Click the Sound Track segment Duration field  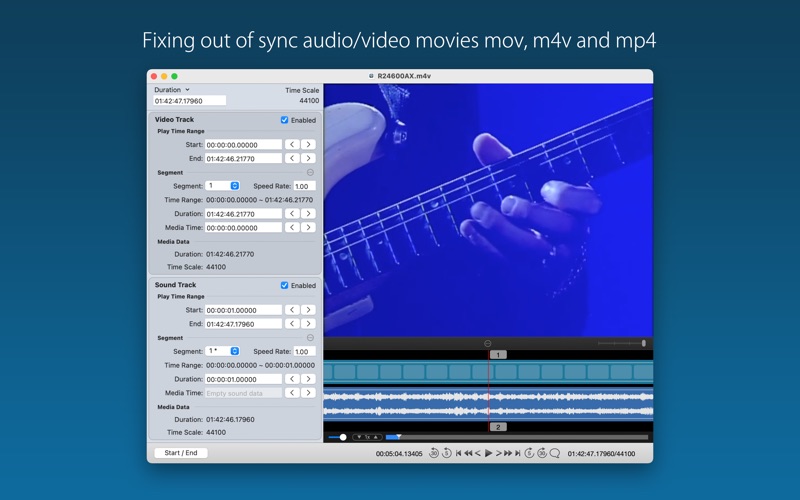pos(243,379)
